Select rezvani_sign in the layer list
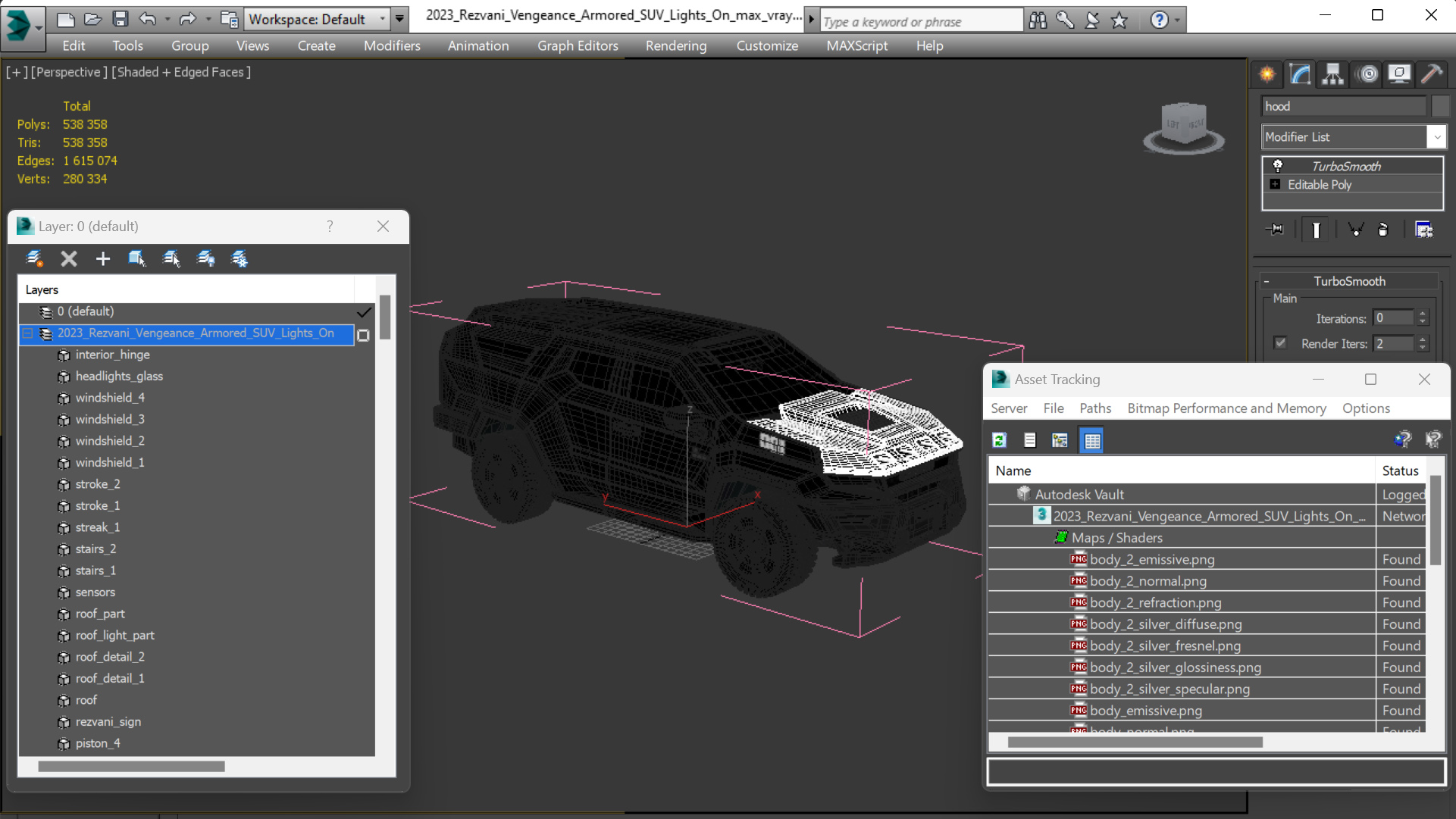 [x=108, y=722]
